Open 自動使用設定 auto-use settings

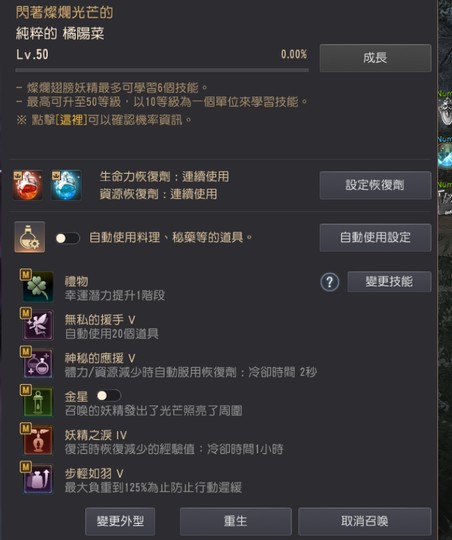point(375,237)
